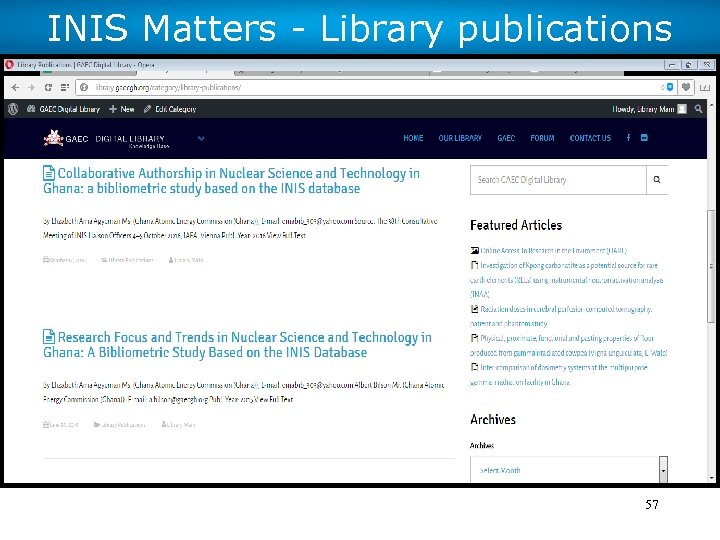Viewport: 720px width, 540px height.
Task: Click the scrollbar down arrow
Action: [x=711, y=478]
